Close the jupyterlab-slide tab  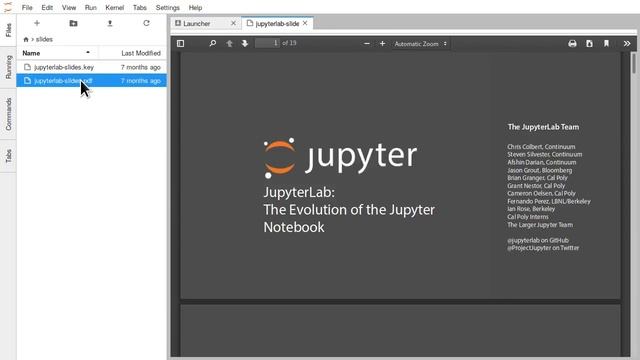coord(305,23)
